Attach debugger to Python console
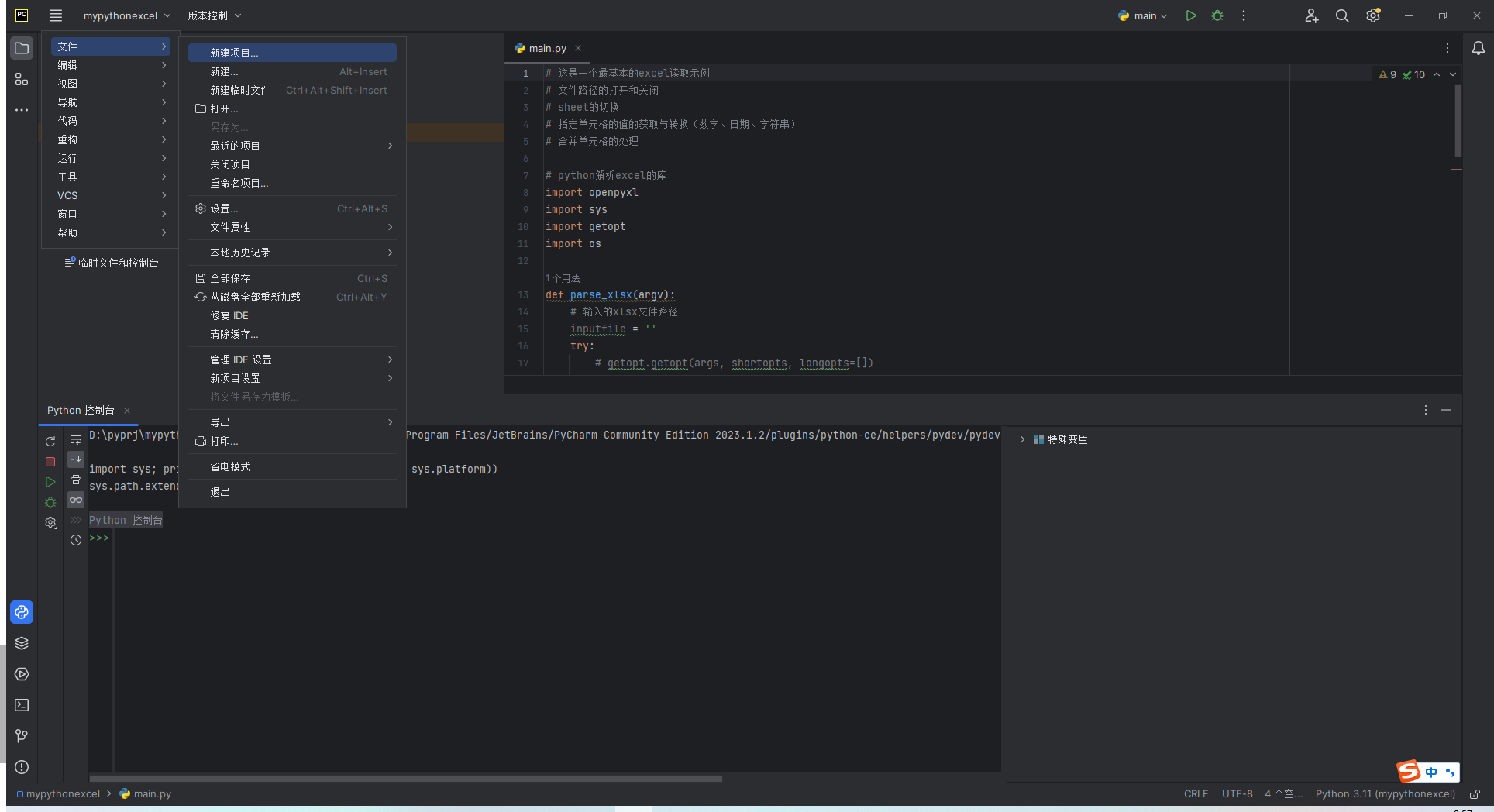Screen dimensions: 1494x812 (50, 502)
